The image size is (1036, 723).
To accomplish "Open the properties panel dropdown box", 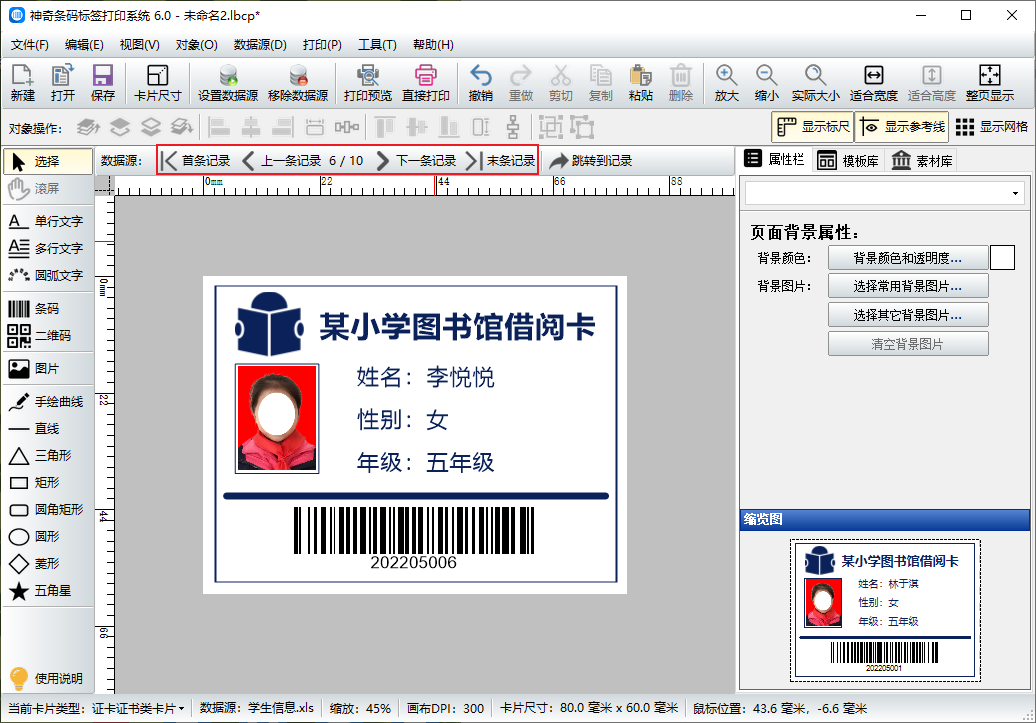I will 885,194.
